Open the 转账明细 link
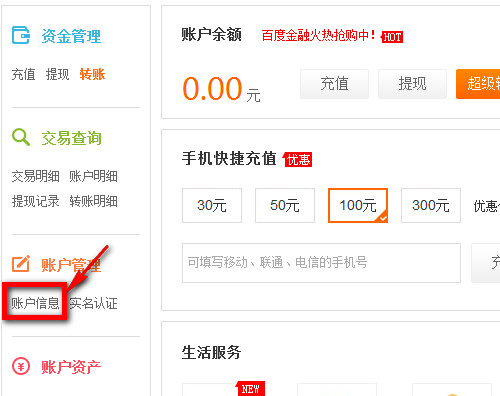500x396 pixels. 93,201
